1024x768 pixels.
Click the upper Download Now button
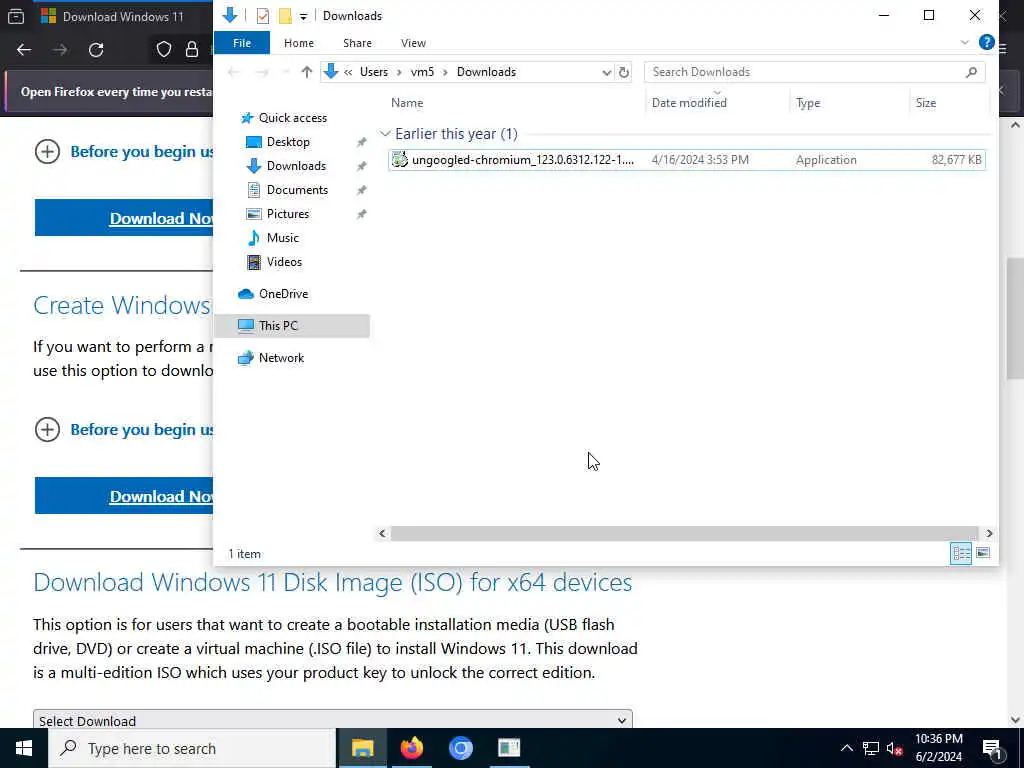124,218
